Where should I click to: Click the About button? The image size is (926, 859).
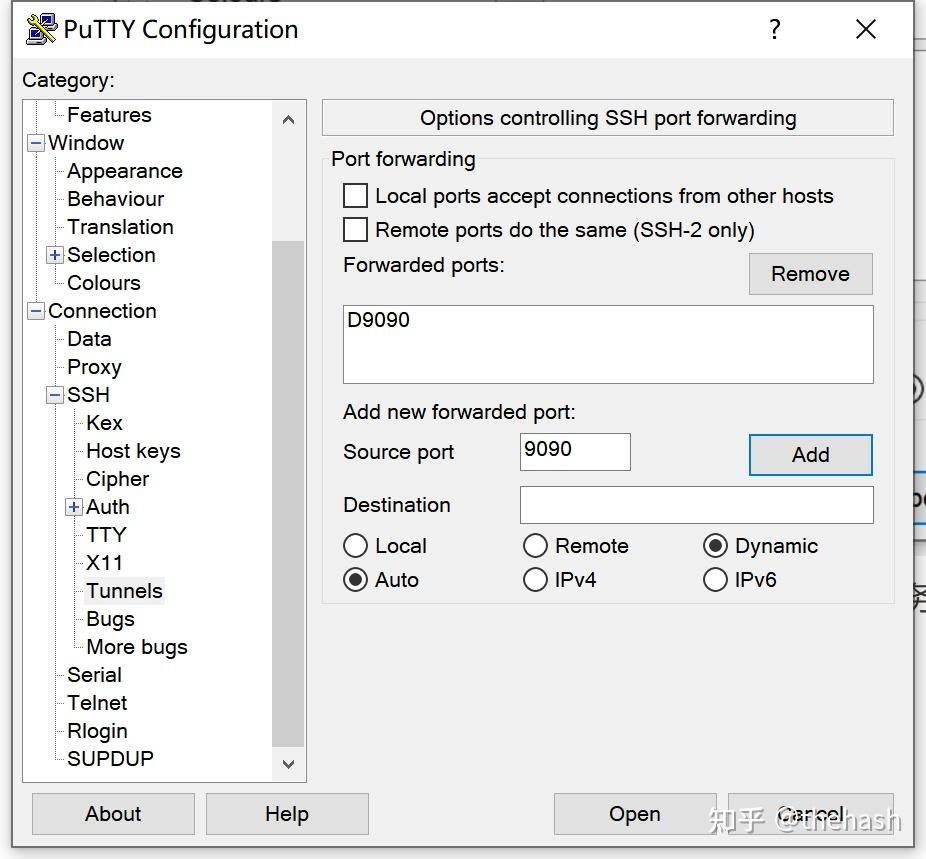pyautogui.click(x=113, y=814)
